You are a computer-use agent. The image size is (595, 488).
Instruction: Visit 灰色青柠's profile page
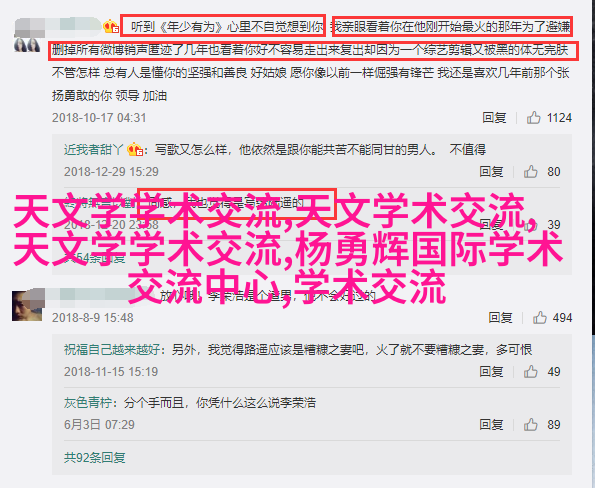tap(88, 403)
